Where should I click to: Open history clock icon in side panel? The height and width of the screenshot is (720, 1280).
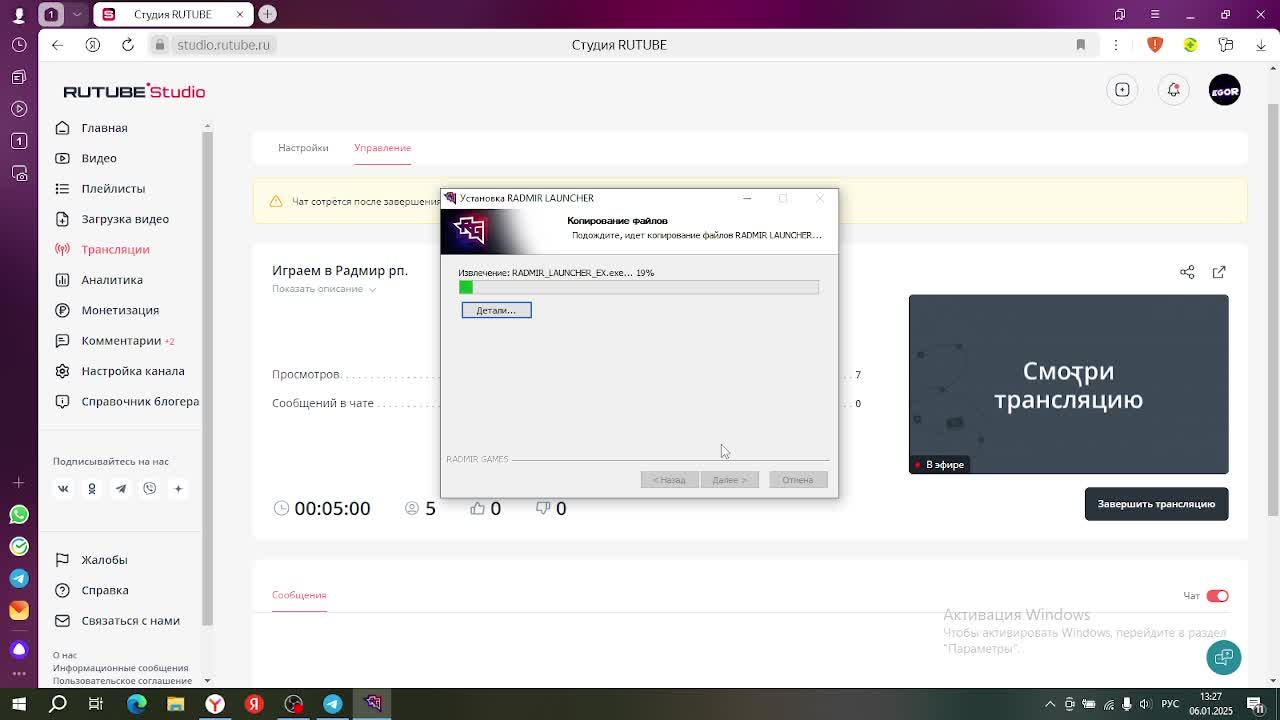tap(19, 45)
